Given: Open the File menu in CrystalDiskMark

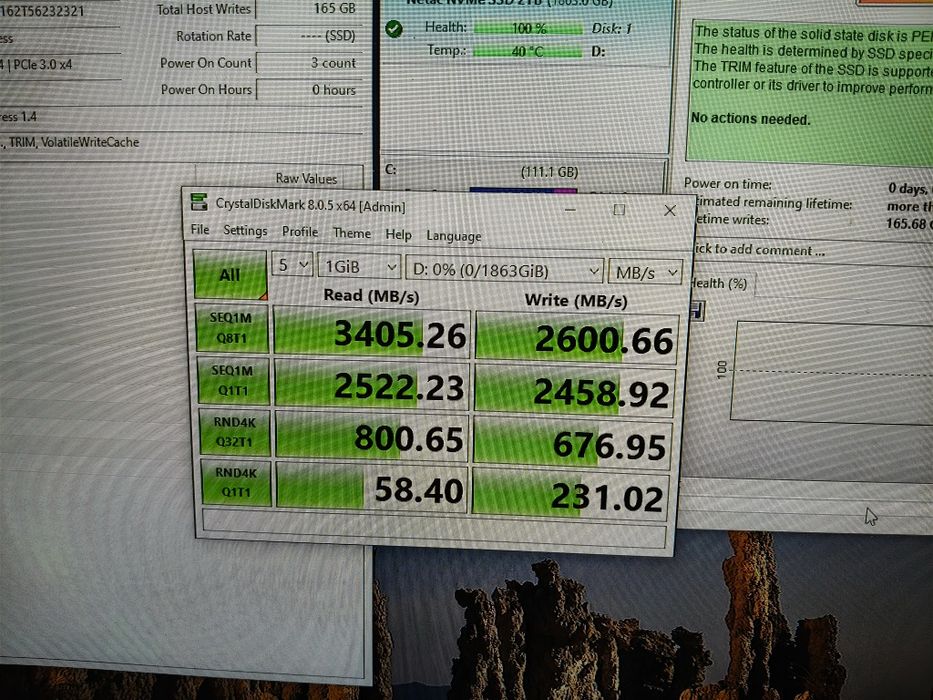Looking at the screenshot, I should click(200, 230).
